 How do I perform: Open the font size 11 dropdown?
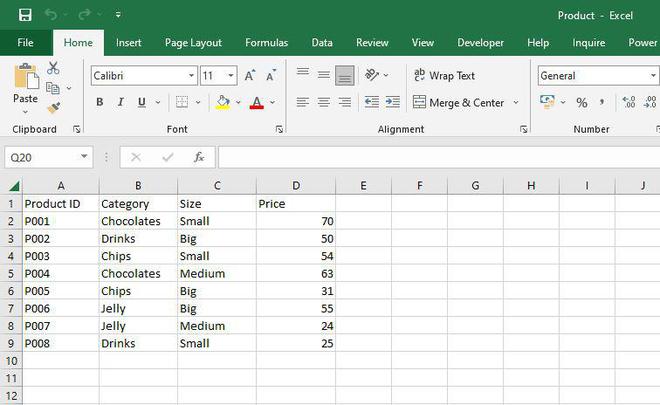(231, 76)
